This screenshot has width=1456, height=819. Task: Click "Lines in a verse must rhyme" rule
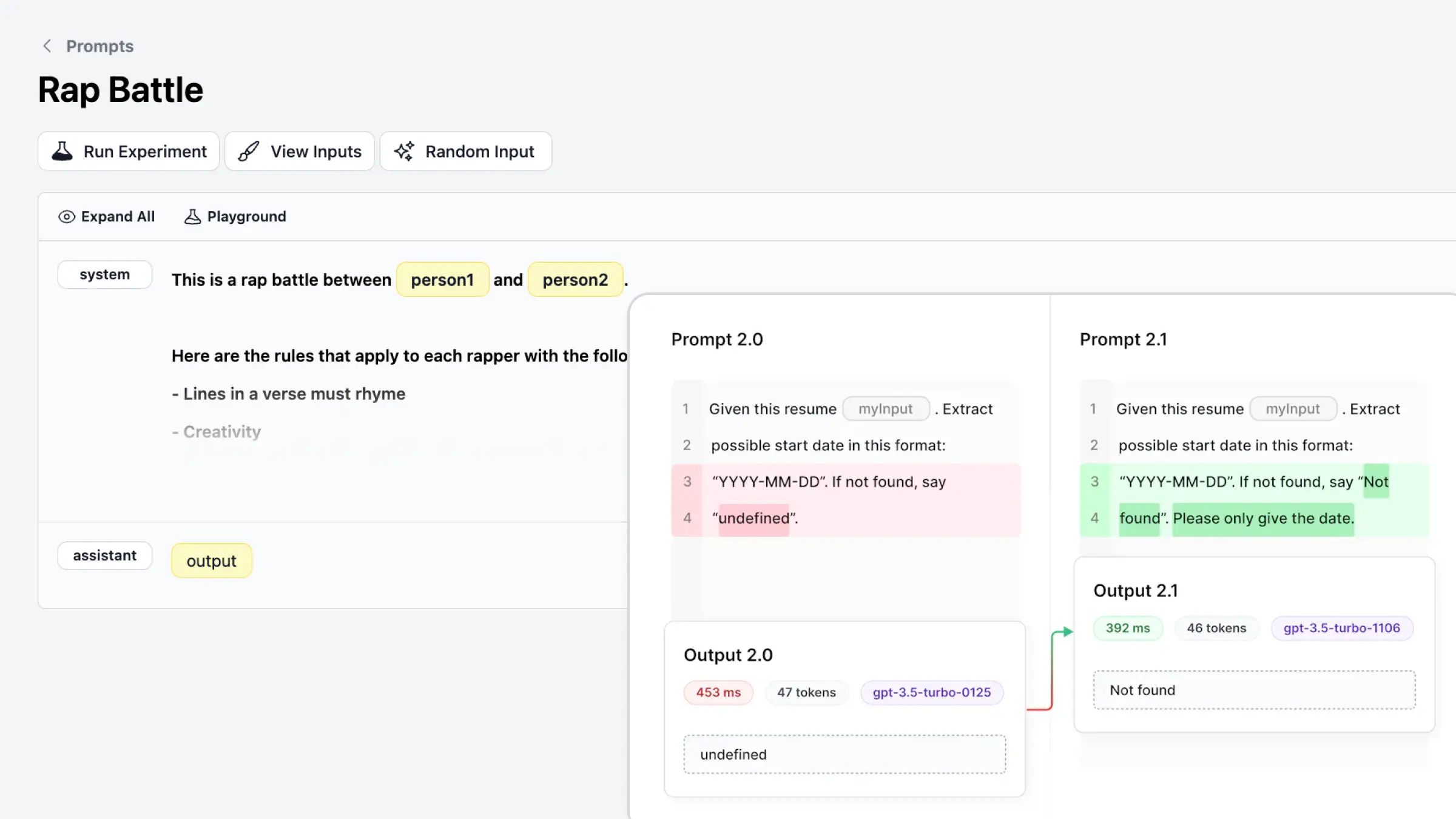pos(294,394)
